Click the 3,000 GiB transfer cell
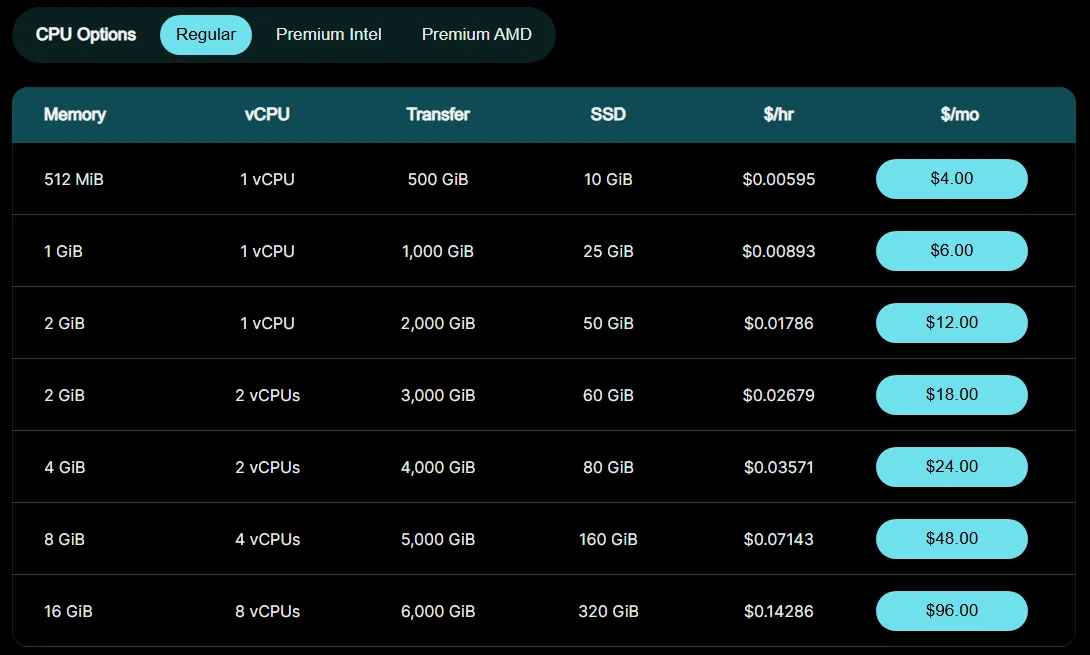This screenshot has height=655, width=1090. tap(438, 396)
